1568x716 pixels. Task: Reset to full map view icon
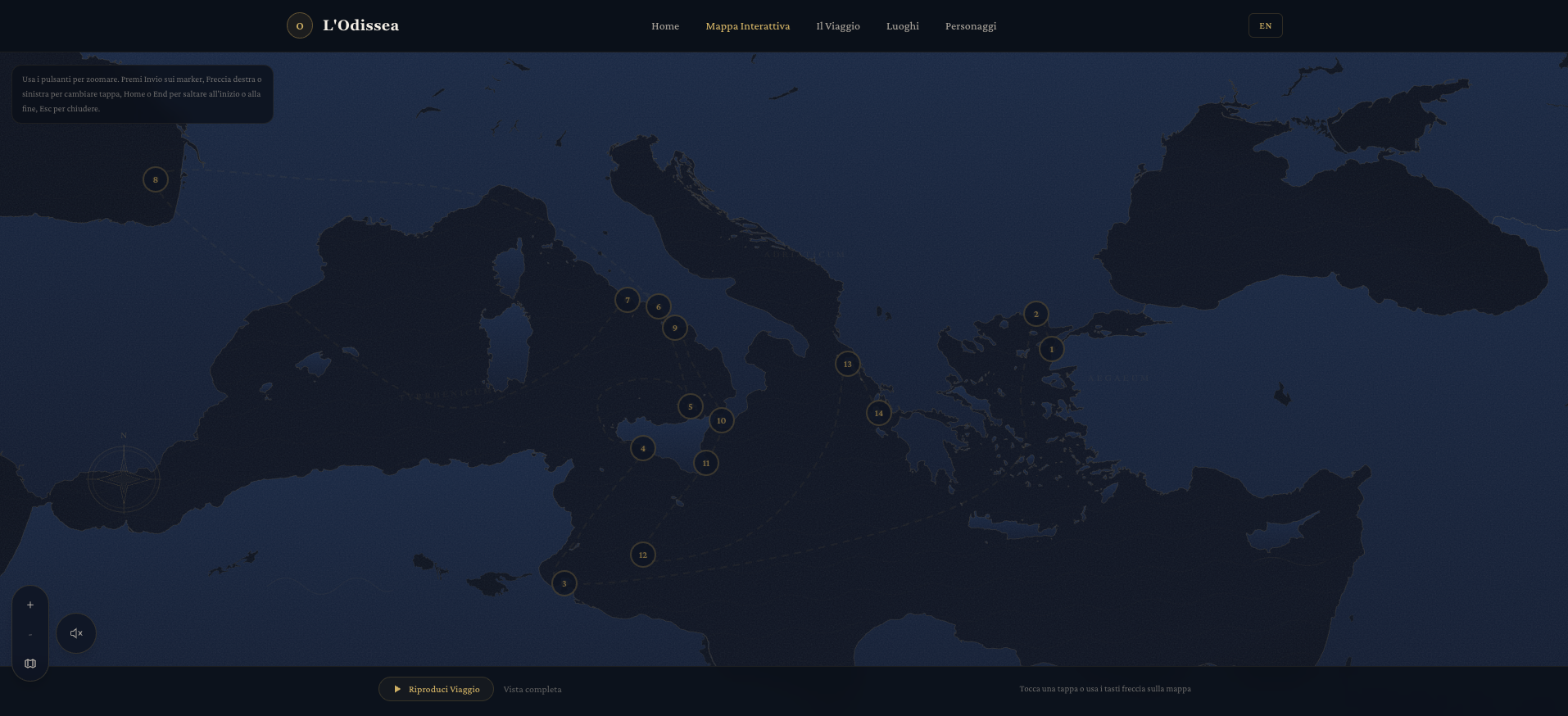30,664
